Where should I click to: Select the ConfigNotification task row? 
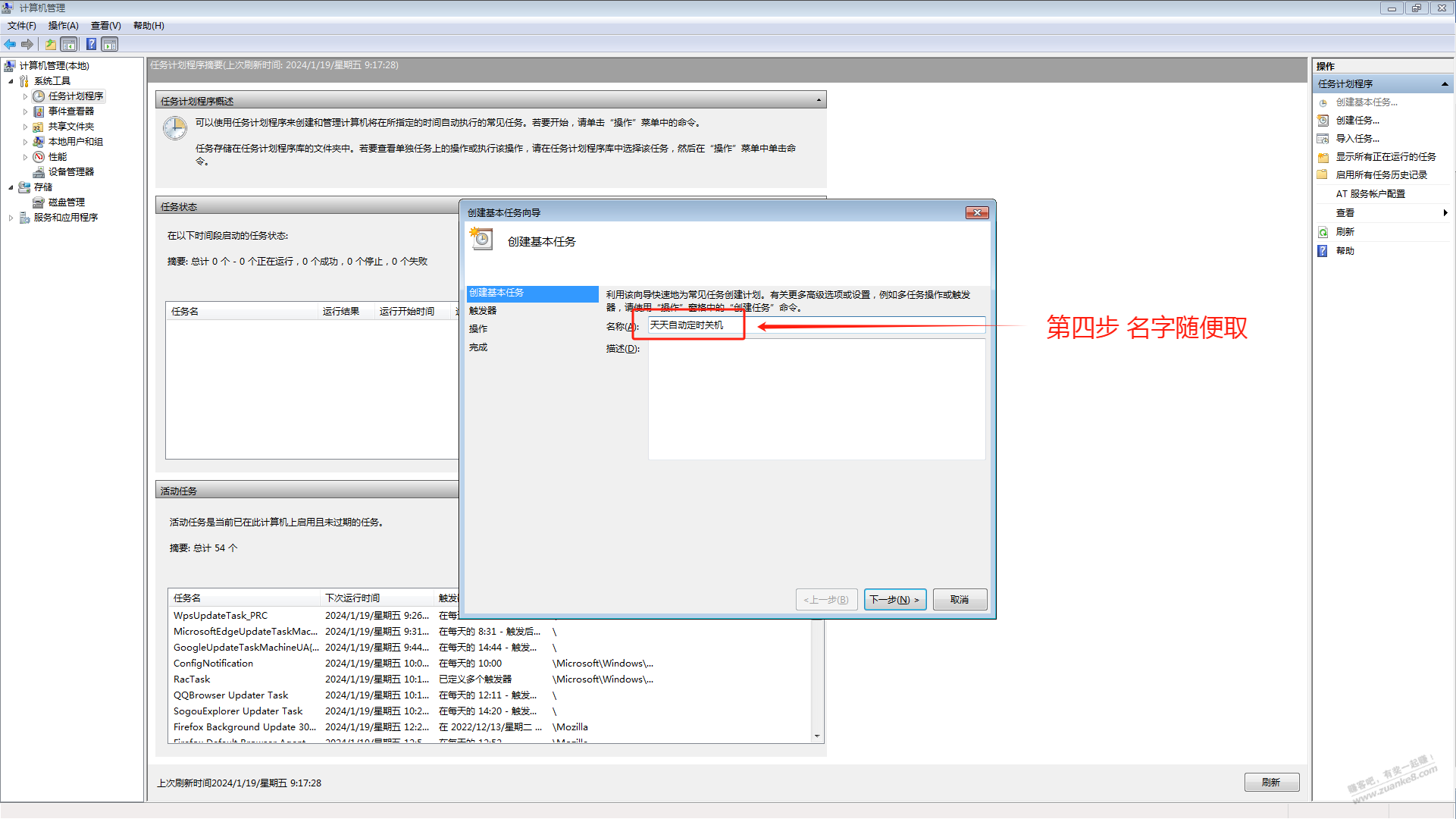click(490, 664)
